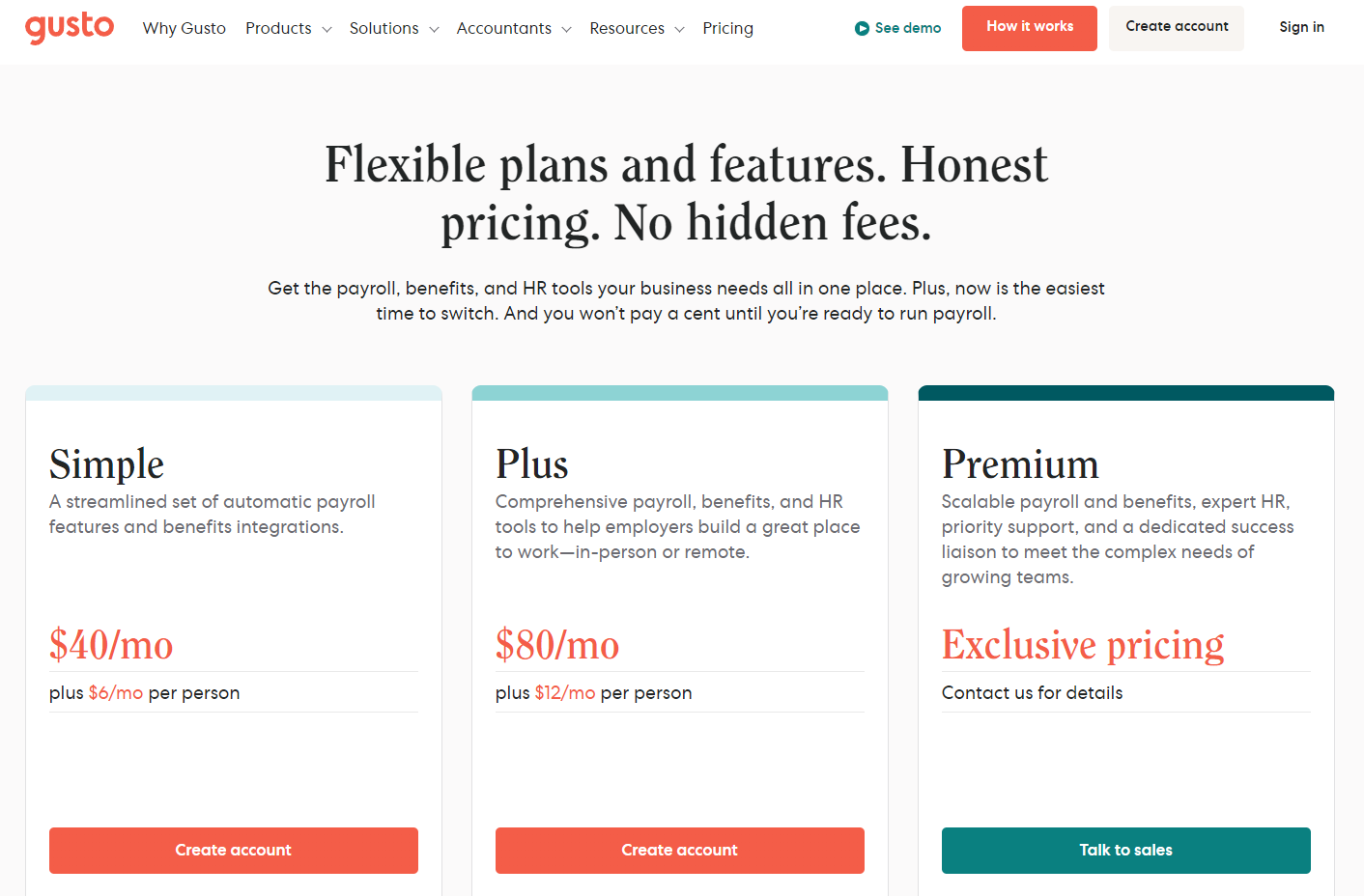Select the Why Gusto menu item

pyautogui.click(x=184, y=28)
